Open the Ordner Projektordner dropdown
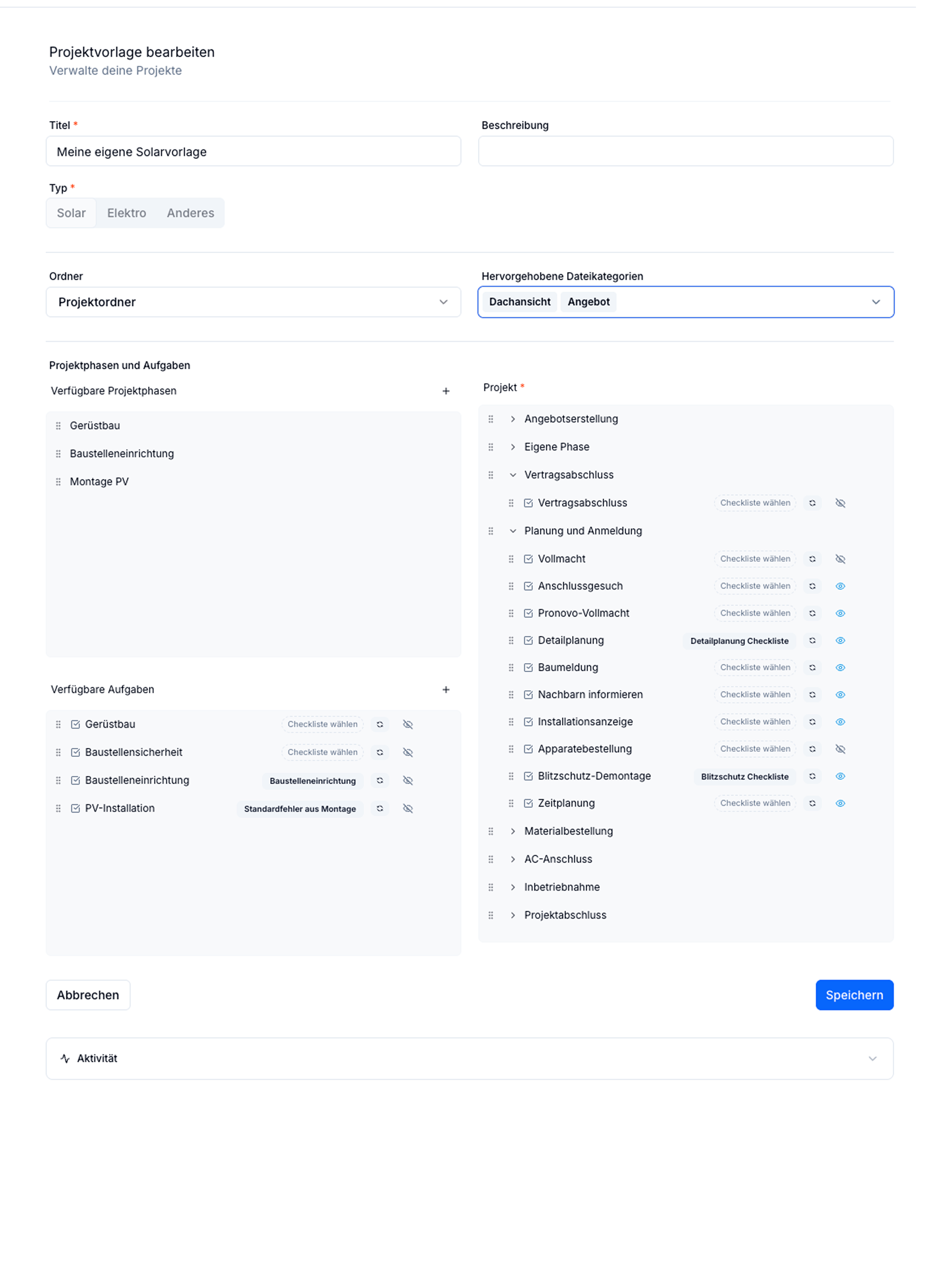This screenshot has height=1288, width=925. [x=253, y=302]
